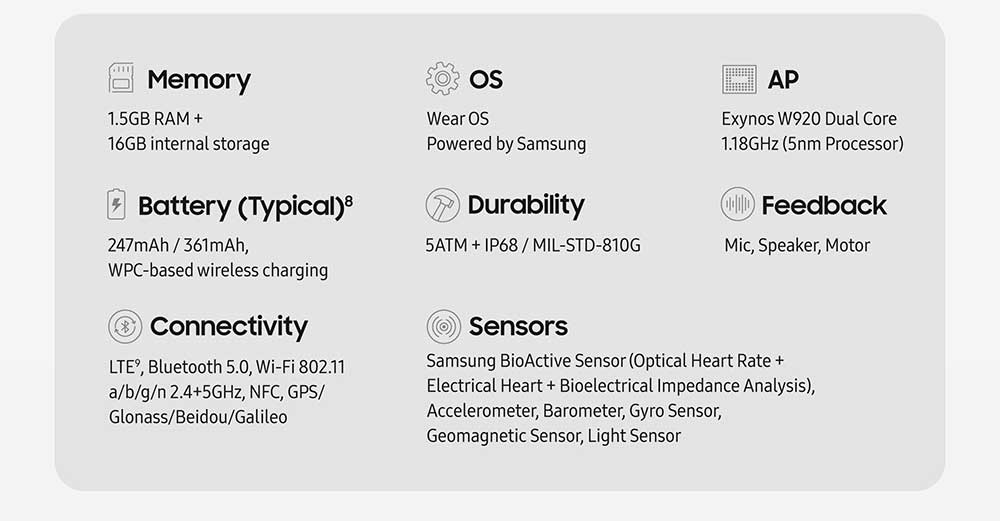Click the "WPC-based wireless charging" text

coord(217,270)
